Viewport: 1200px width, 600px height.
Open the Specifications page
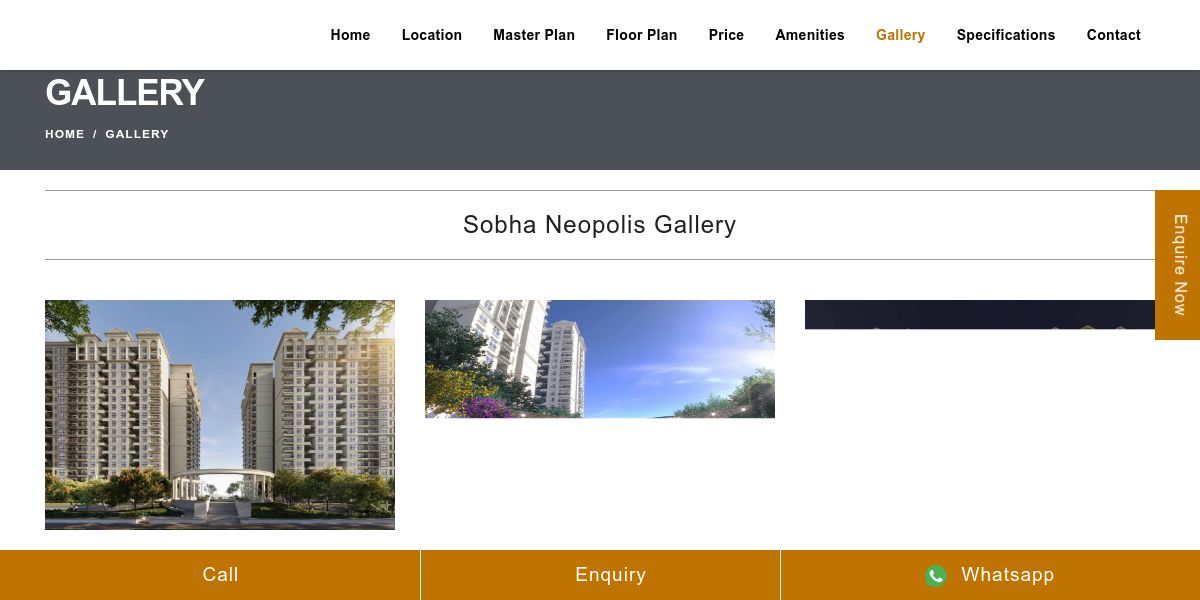tap(1006, 35)
